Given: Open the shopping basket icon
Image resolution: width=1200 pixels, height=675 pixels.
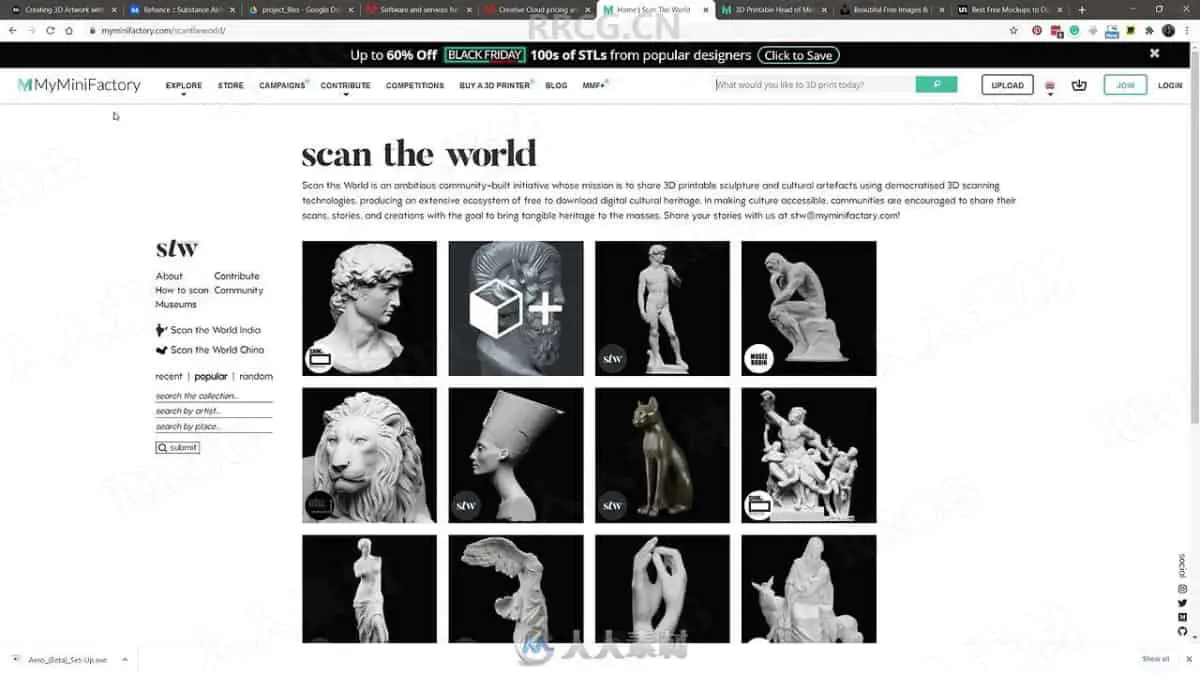Looking at the screenshot, I should 1078,85.
